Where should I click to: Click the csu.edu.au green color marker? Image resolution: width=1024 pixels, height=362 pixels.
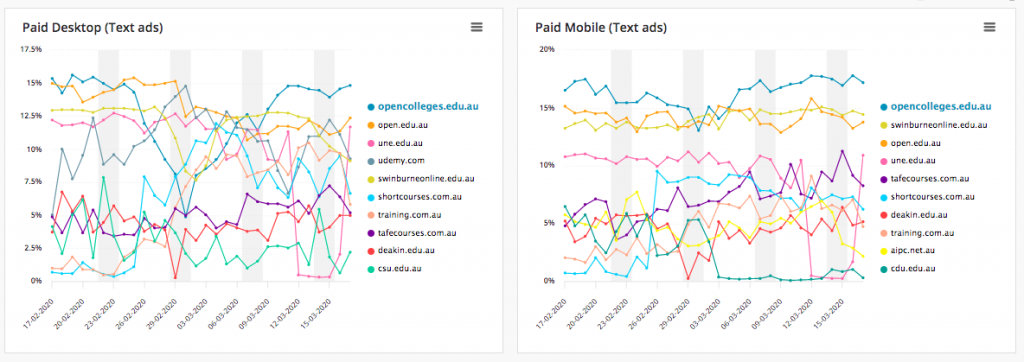pyautogui.click(x=371, y=269)
